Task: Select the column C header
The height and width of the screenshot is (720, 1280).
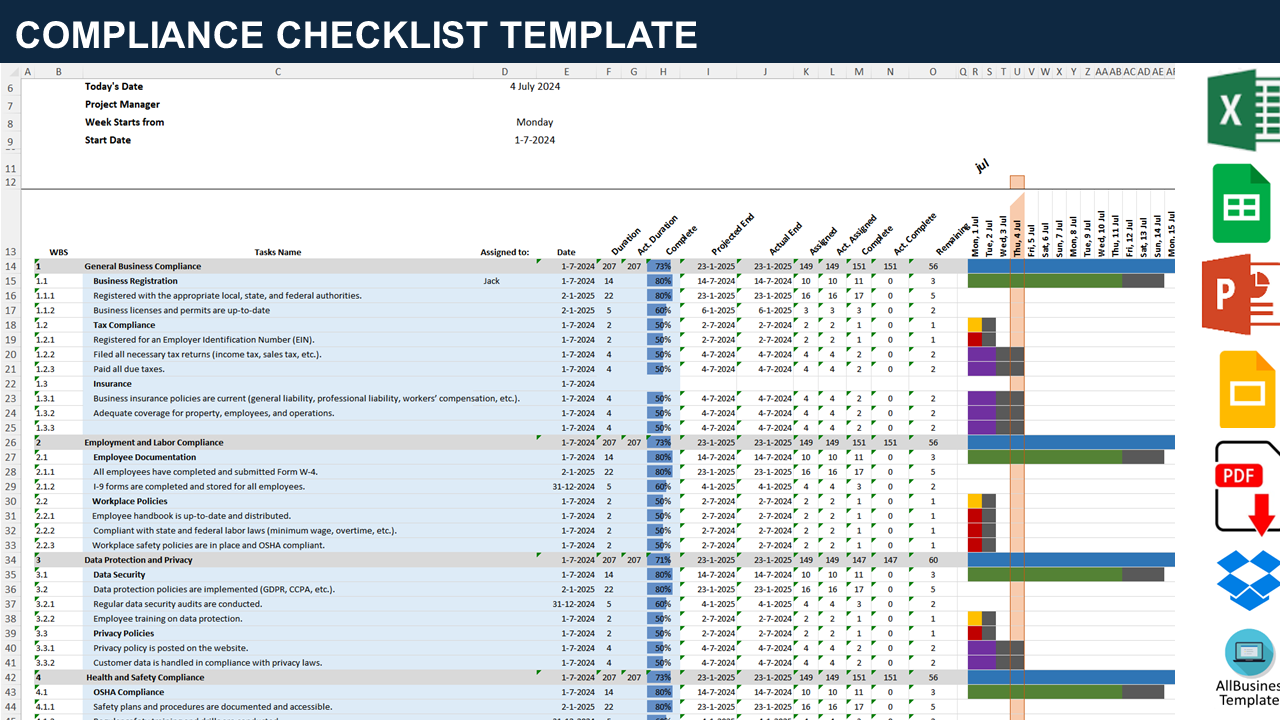Action: 278,72
